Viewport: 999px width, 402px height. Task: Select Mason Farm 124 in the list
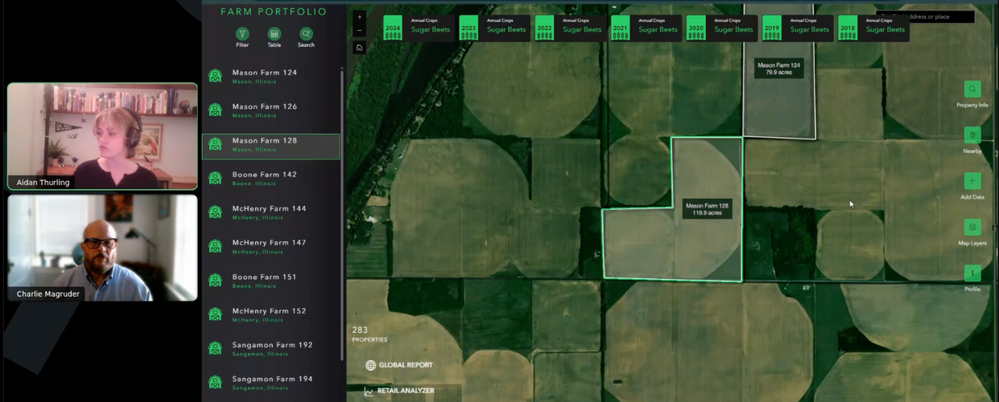click(x=271, y=76)
